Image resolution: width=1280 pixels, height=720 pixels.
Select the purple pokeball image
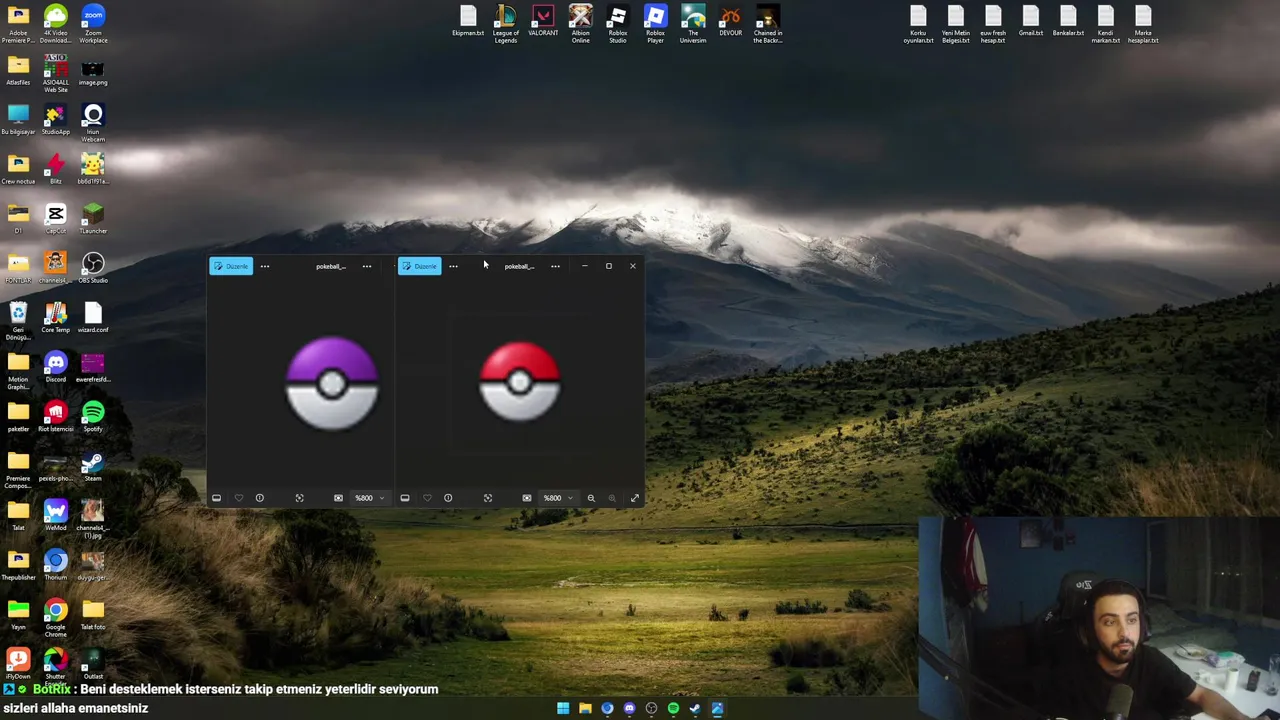tap(332, 384)
